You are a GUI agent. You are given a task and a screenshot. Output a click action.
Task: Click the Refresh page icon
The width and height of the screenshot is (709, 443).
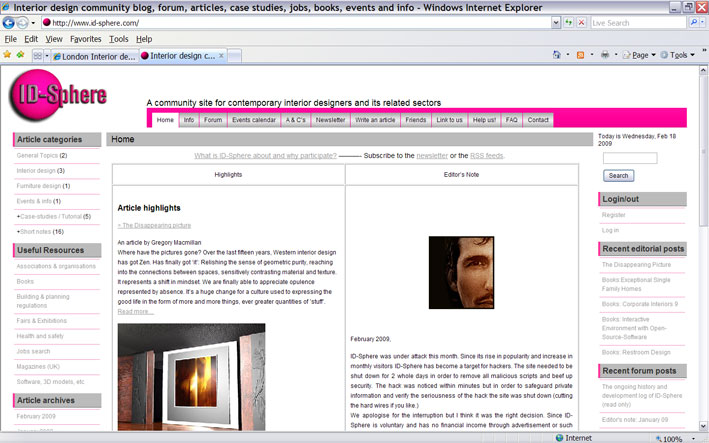pyautogui.click(x=569, y=23)
